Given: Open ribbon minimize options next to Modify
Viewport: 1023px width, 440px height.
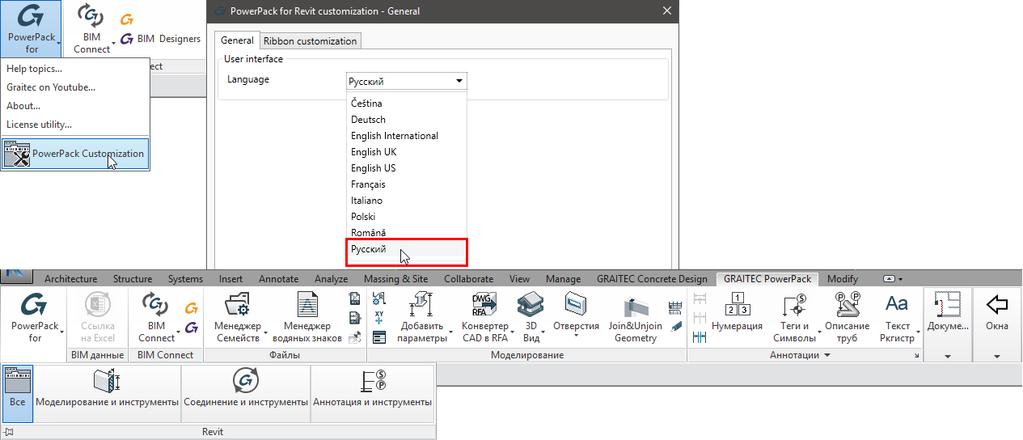Looking at the screenshot, I should 893,279.
